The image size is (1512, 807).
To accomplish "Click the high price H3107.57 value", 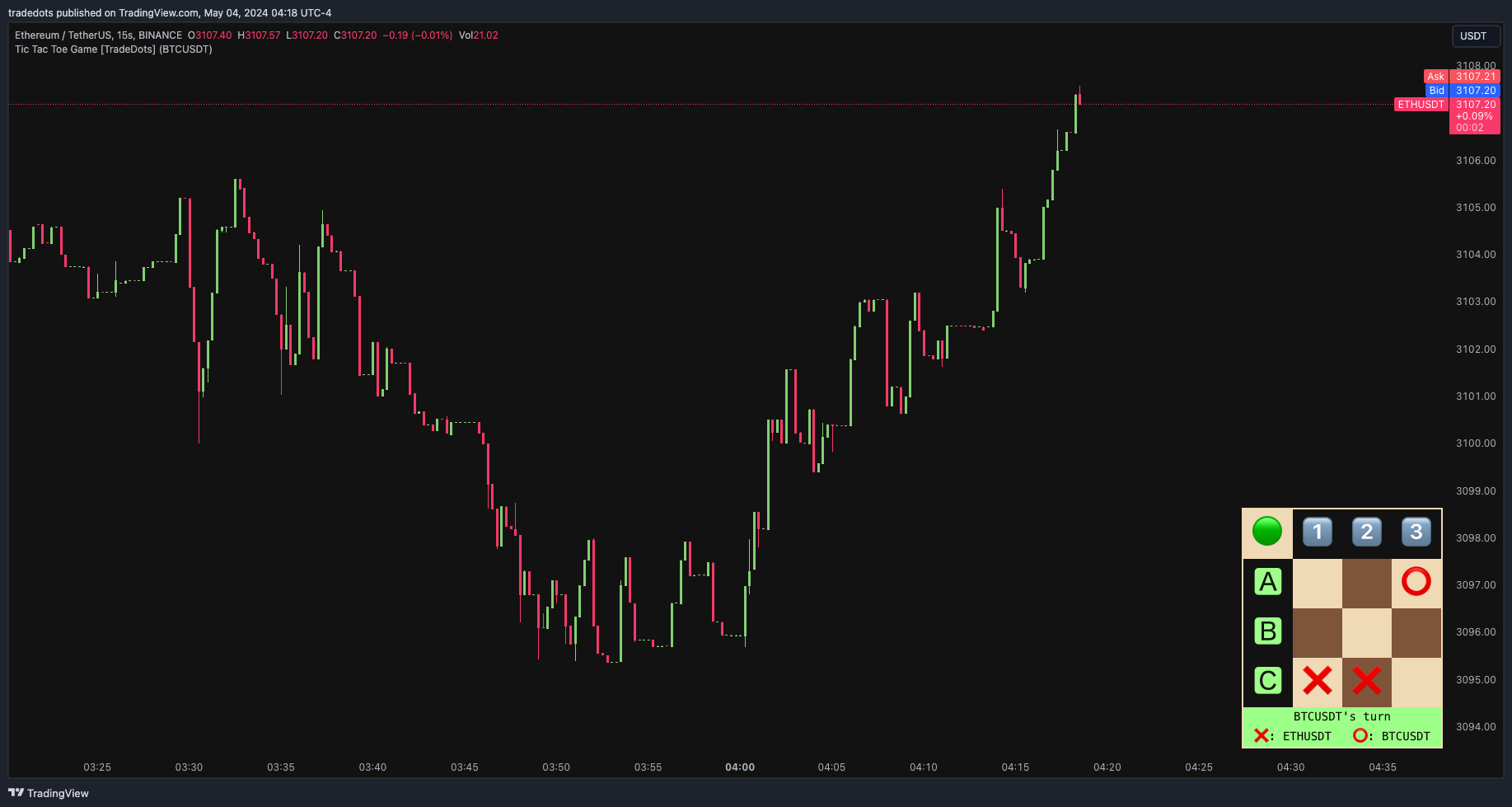I will (259, 35).
